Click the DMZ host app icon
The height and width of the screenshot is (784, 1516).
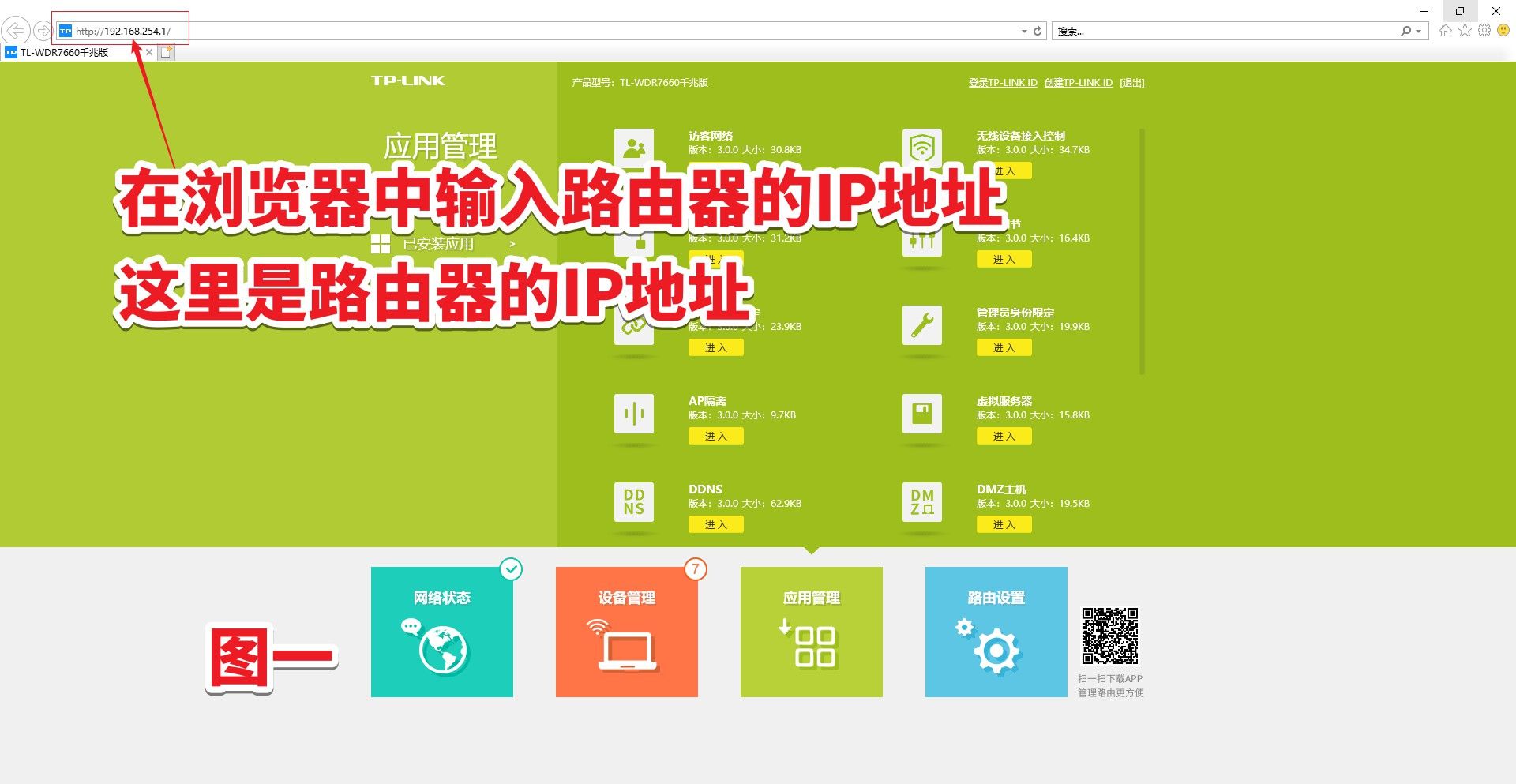coord(921,501)
